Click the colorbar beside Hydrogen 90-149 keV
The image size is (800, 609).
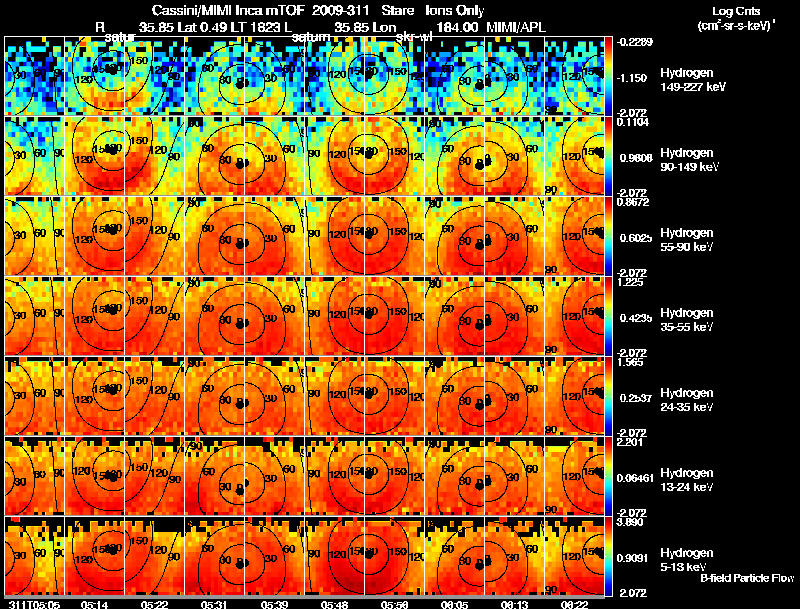[608, 156]
